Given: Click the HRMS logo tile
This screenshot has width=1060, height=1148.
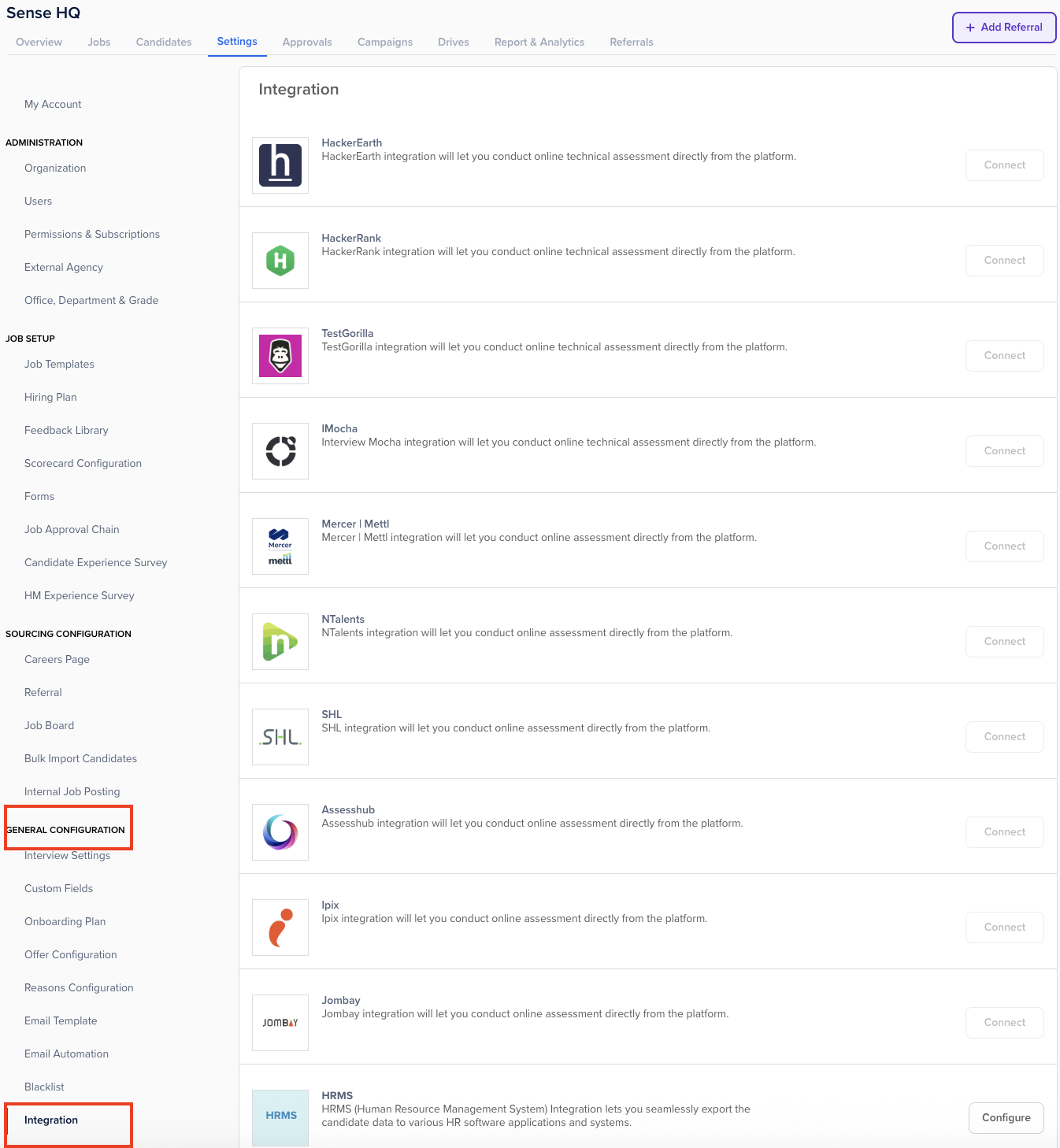Looking at the screenshot, I should pyautogui.click(x=280, y=1118).
